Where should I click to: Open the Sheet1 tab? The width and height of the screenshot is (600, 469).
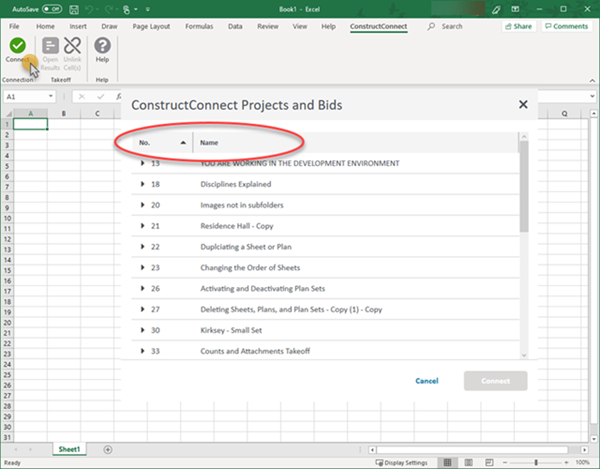(69, 449)
